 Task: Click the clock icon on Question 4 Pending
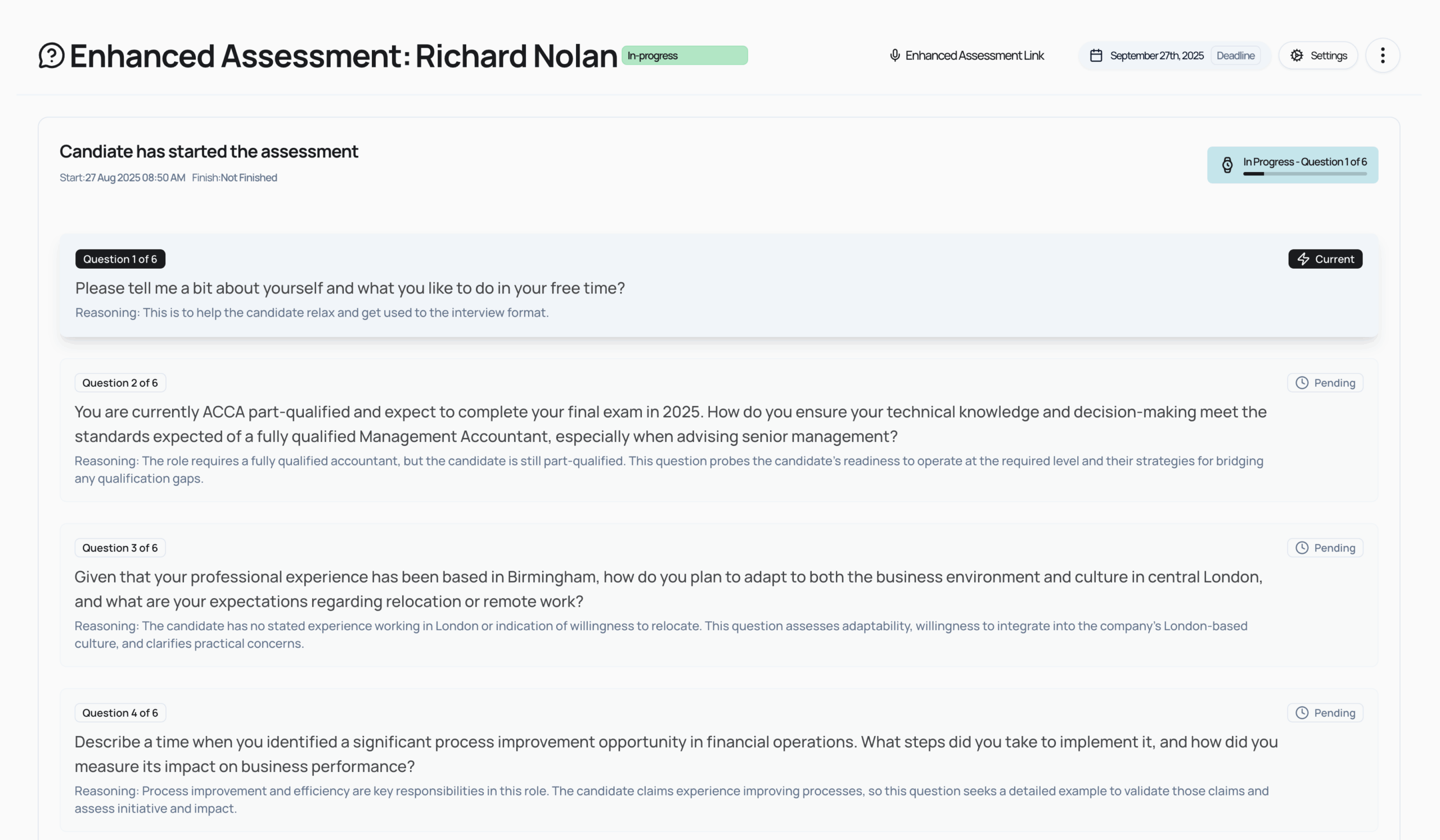(1302, 713)
